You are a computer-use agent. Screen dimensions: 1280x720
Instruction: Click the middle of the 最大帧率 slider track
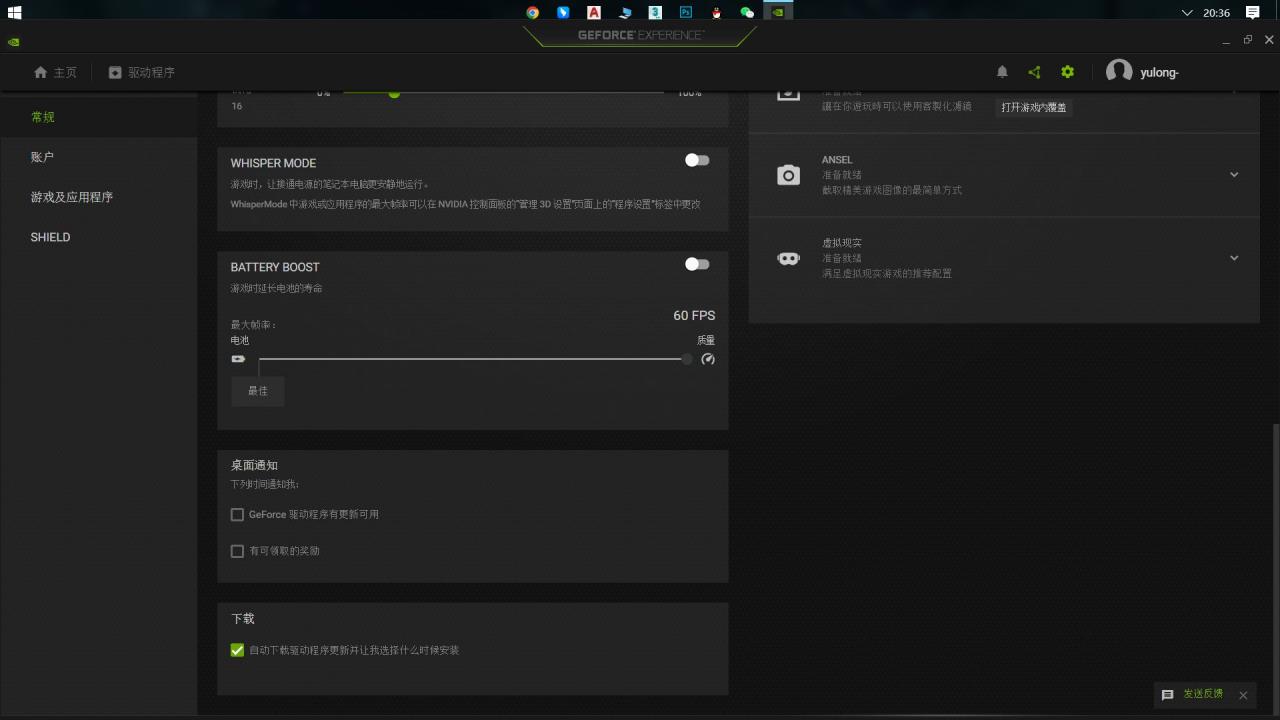[473, 359]
